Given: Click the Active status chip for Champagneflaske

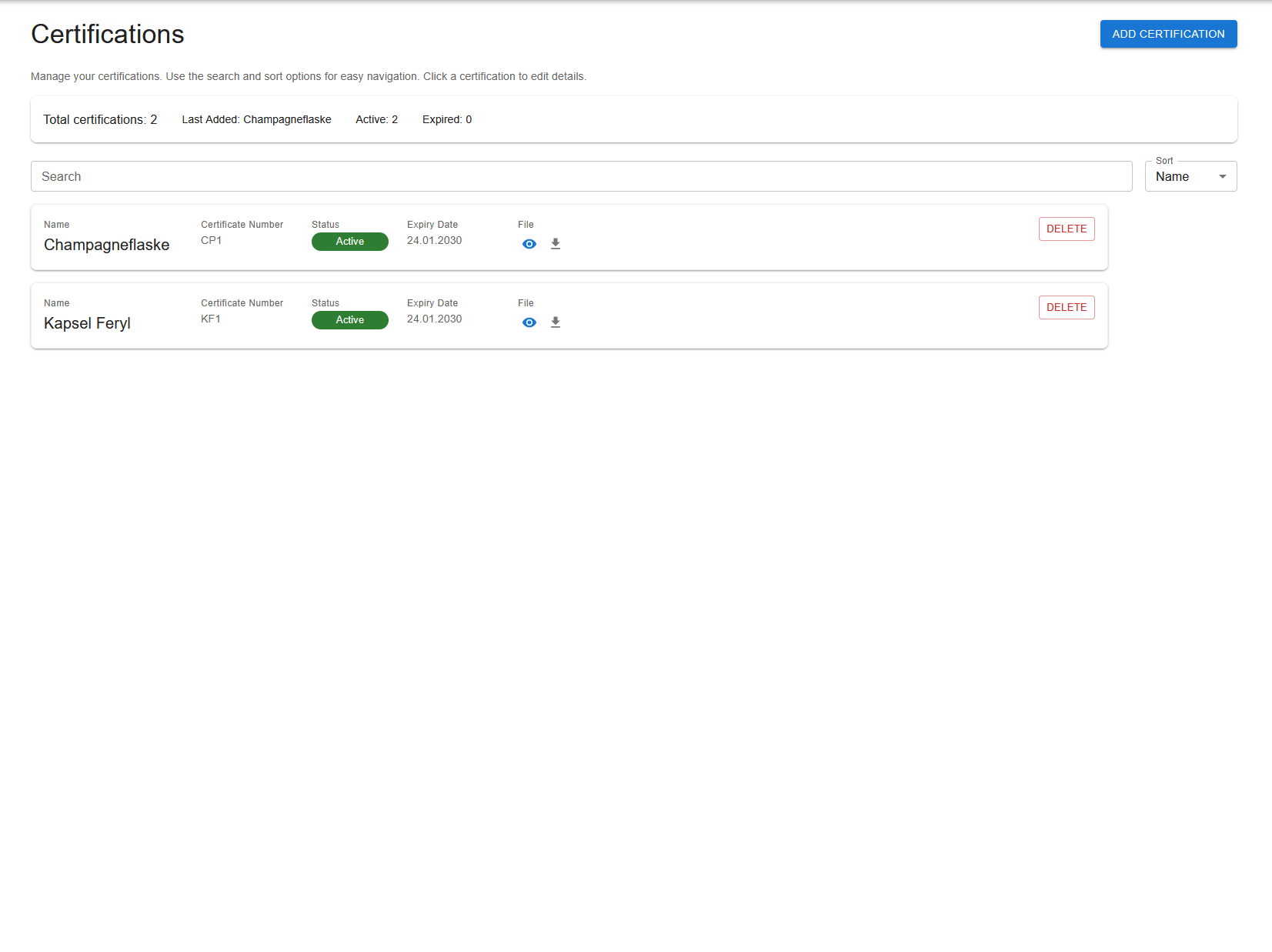Looking at the screenshot, I should 349,242.
